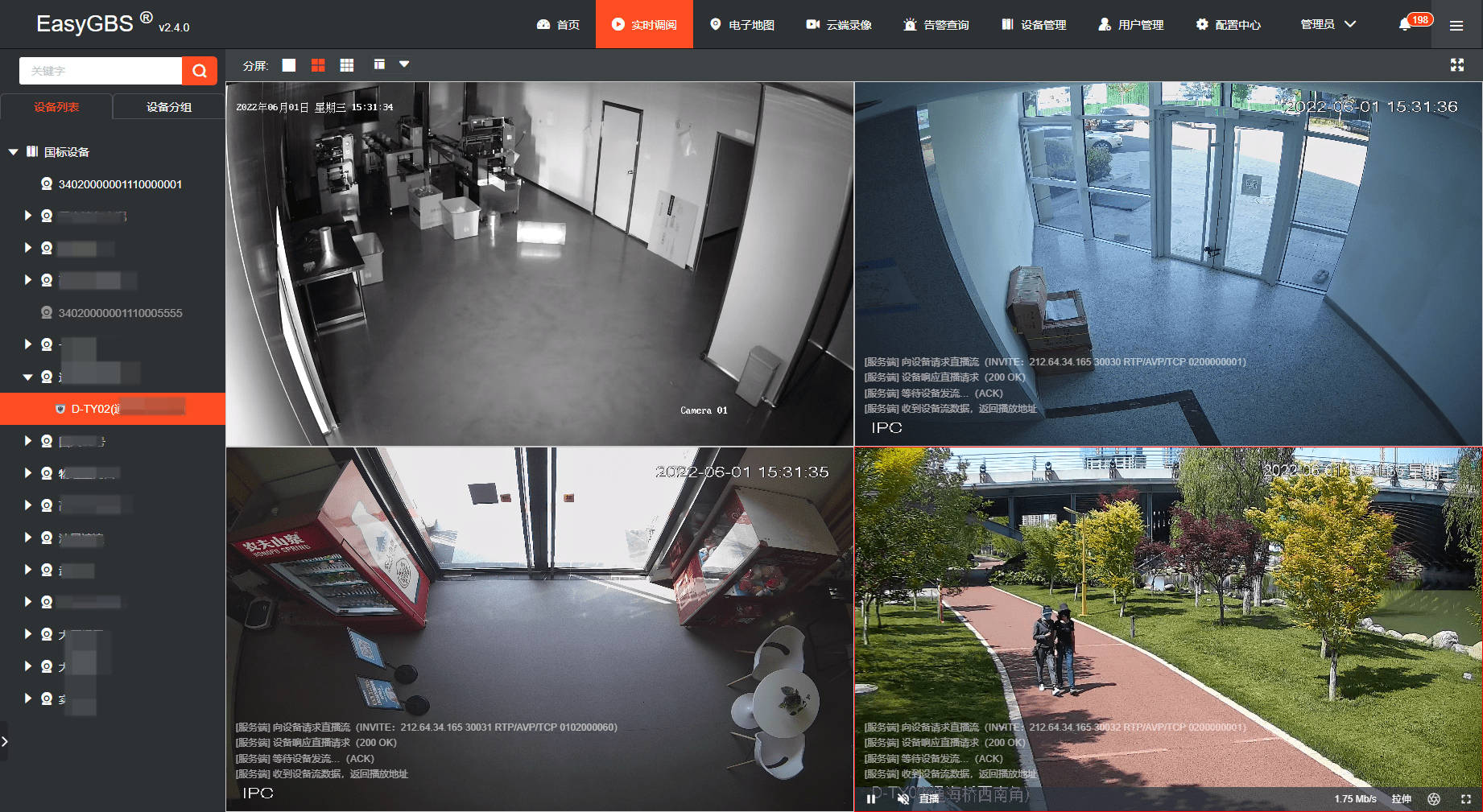The image size is (1483, 812).
Task: Open 实时调阅 live view menu
Action: click(644, 25)
